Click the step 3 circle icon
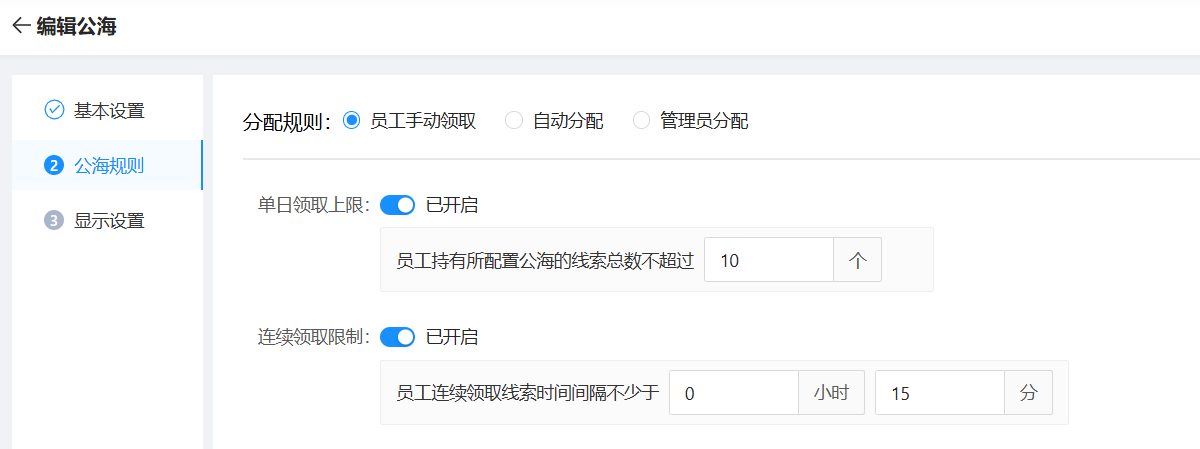This screenshot has height=449, width=1200. (x=55, y=221)
